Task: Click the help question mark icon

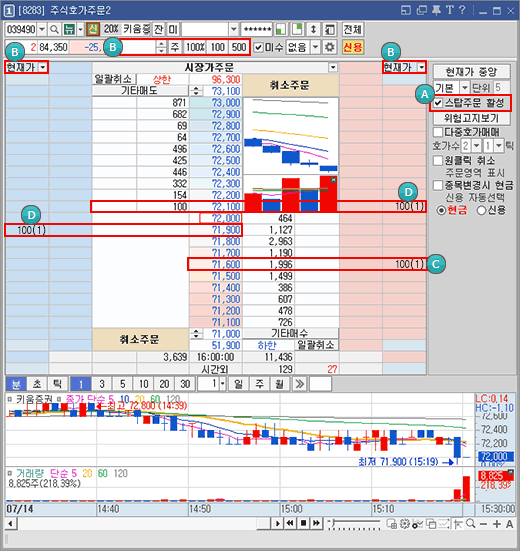Action: click(x=462, y=10)
